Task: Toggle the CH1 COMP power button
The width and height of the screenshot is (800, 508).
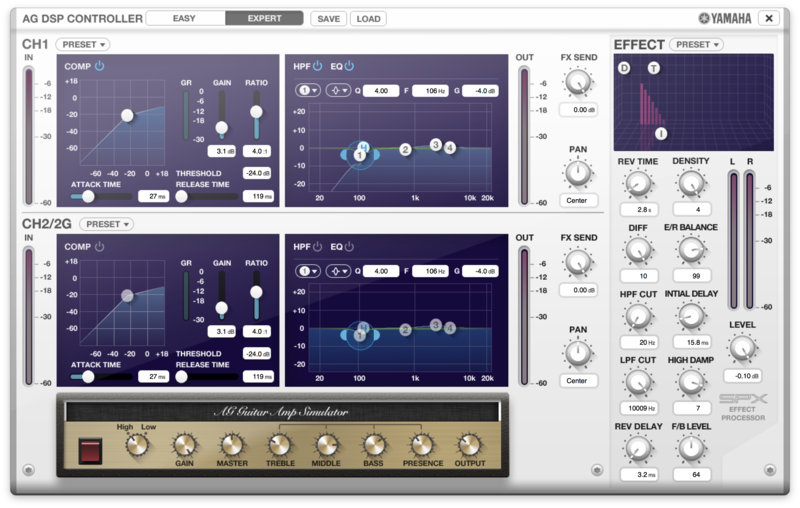Action: pyautogui.click(x=100, y=66)
